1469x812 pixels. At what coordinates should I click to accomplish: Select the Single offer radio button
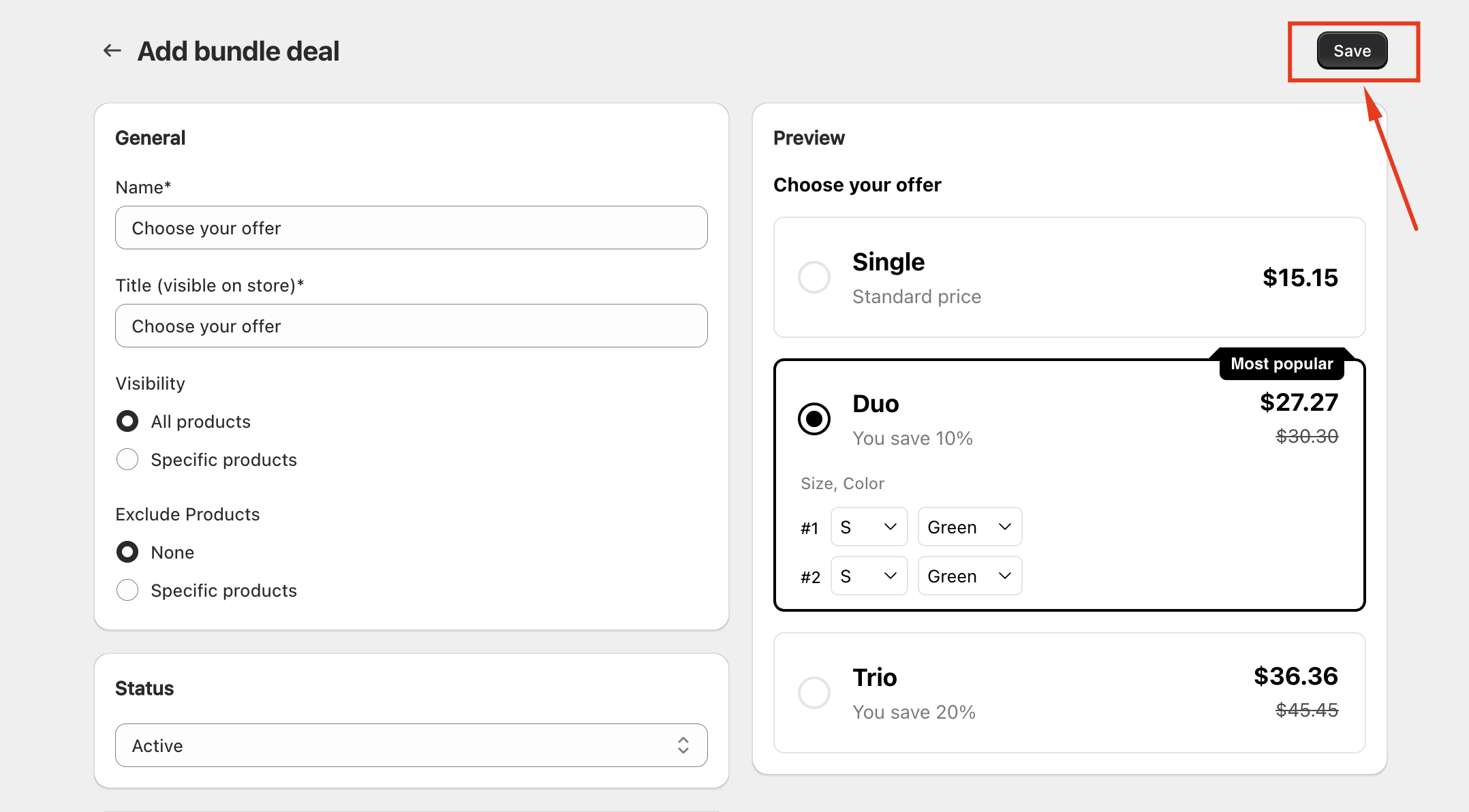tap(814, 277)
